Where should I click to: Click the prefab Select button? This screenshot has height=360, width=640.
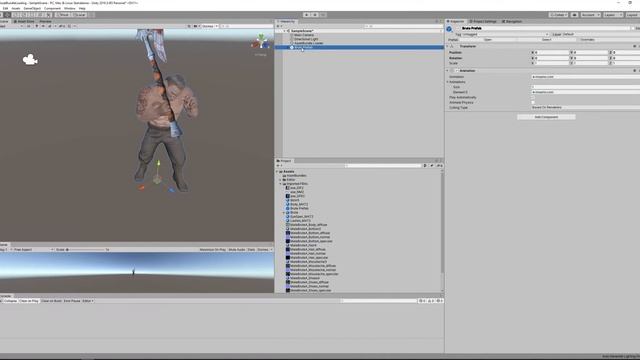(546, 40)
